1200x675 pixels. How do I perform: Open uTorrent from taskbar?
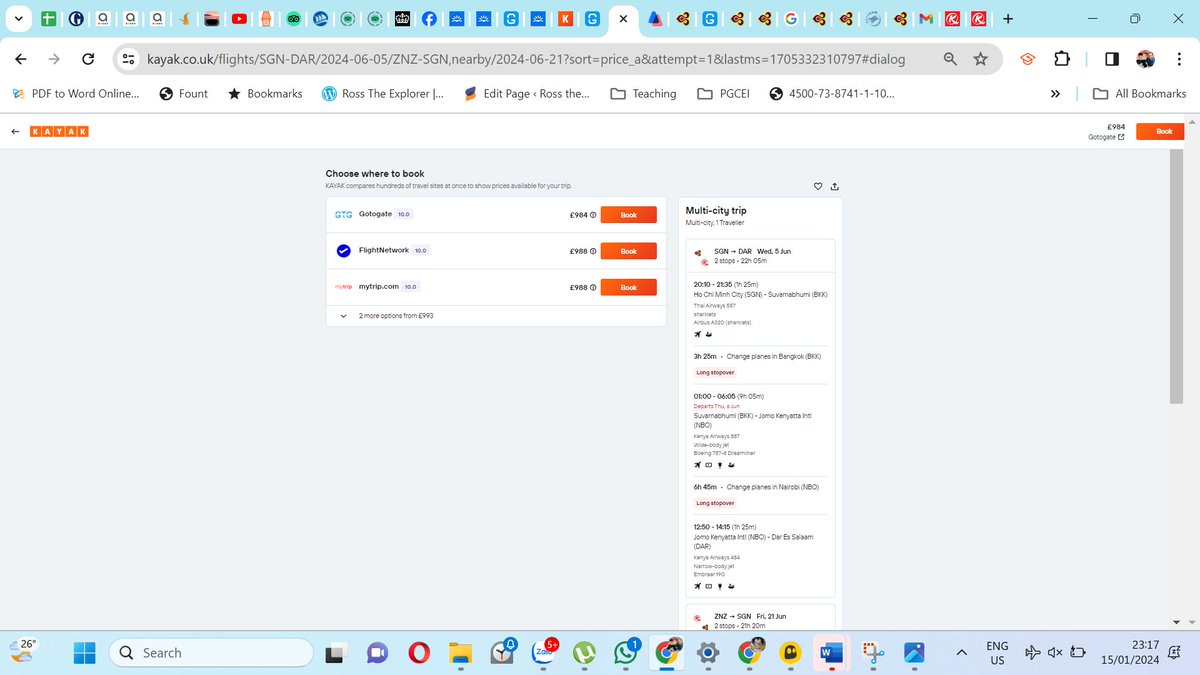584,653
